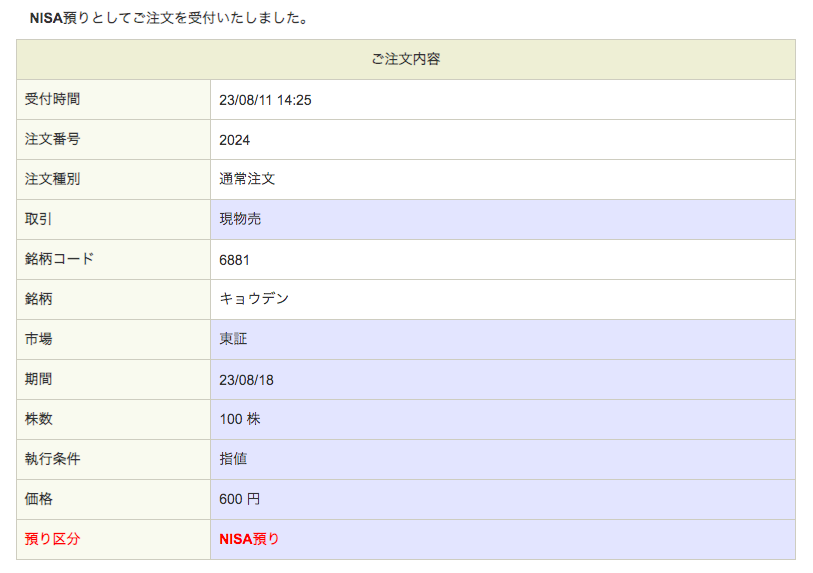Click the 'NISA預りとしてご注文を受付いたしました。' message

[x=169, y=18]
